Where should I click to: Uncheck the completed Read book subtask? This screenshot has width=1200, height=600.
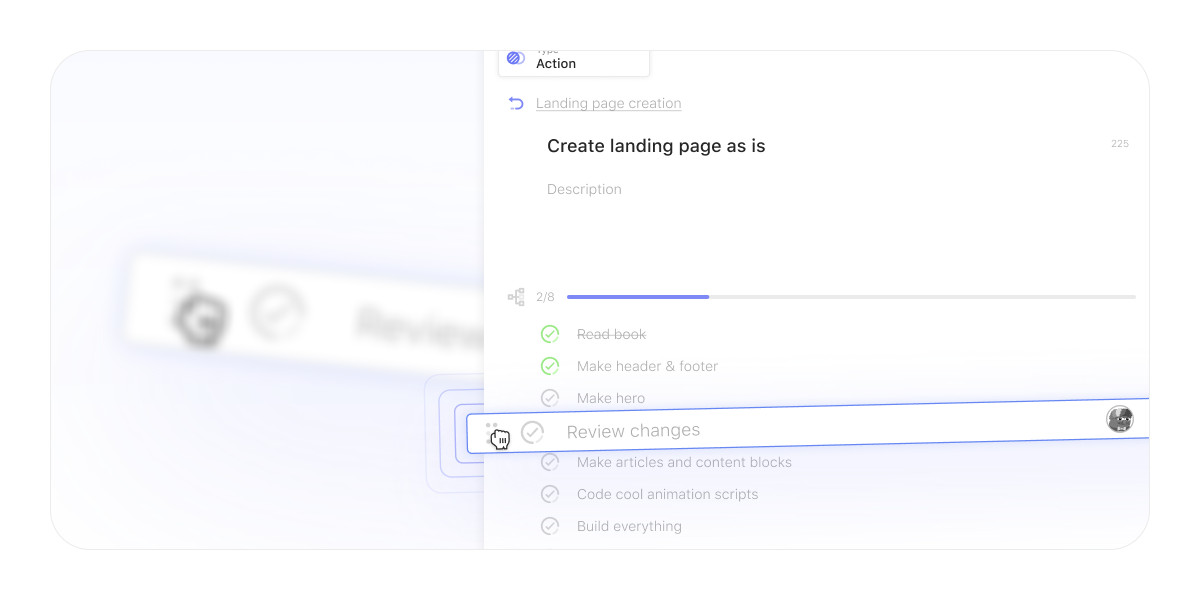point(550,334)
